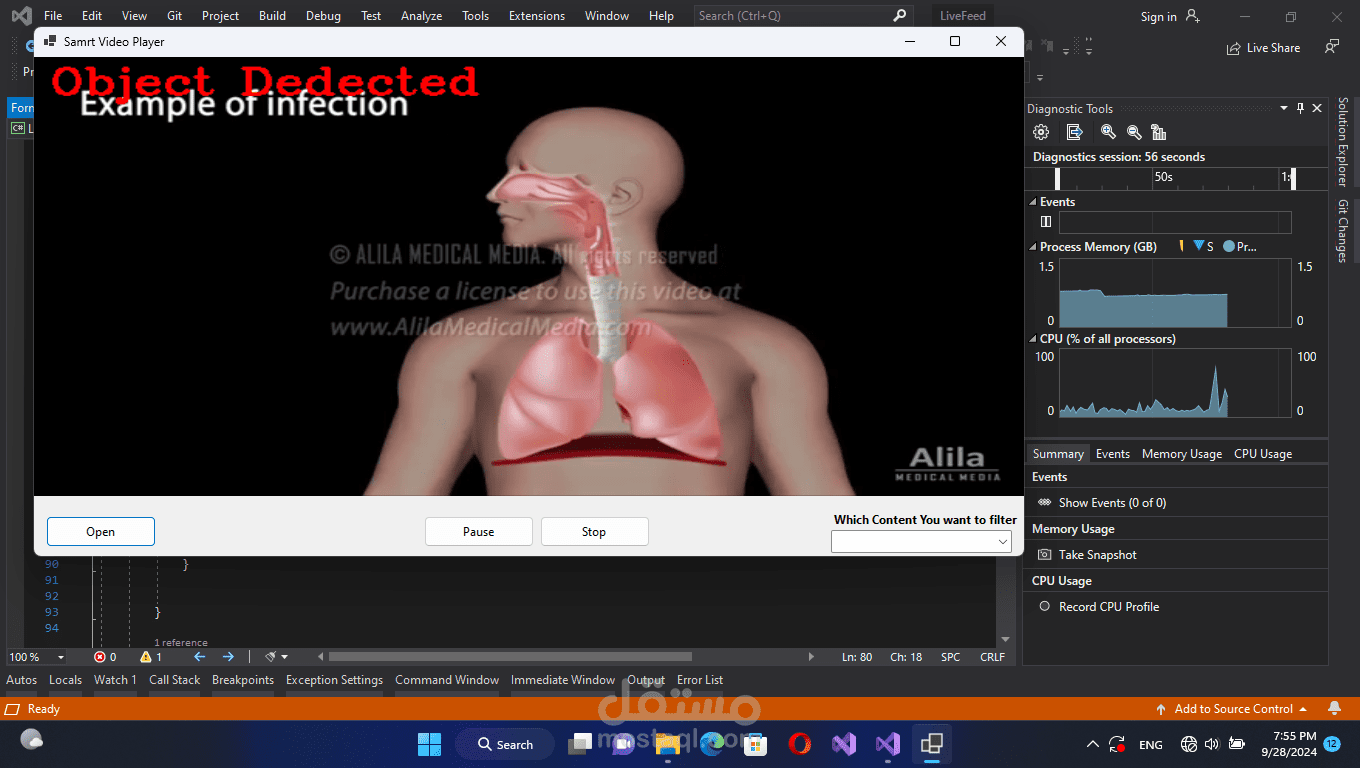Collapse the Process Memory (GB) section

1033,246
